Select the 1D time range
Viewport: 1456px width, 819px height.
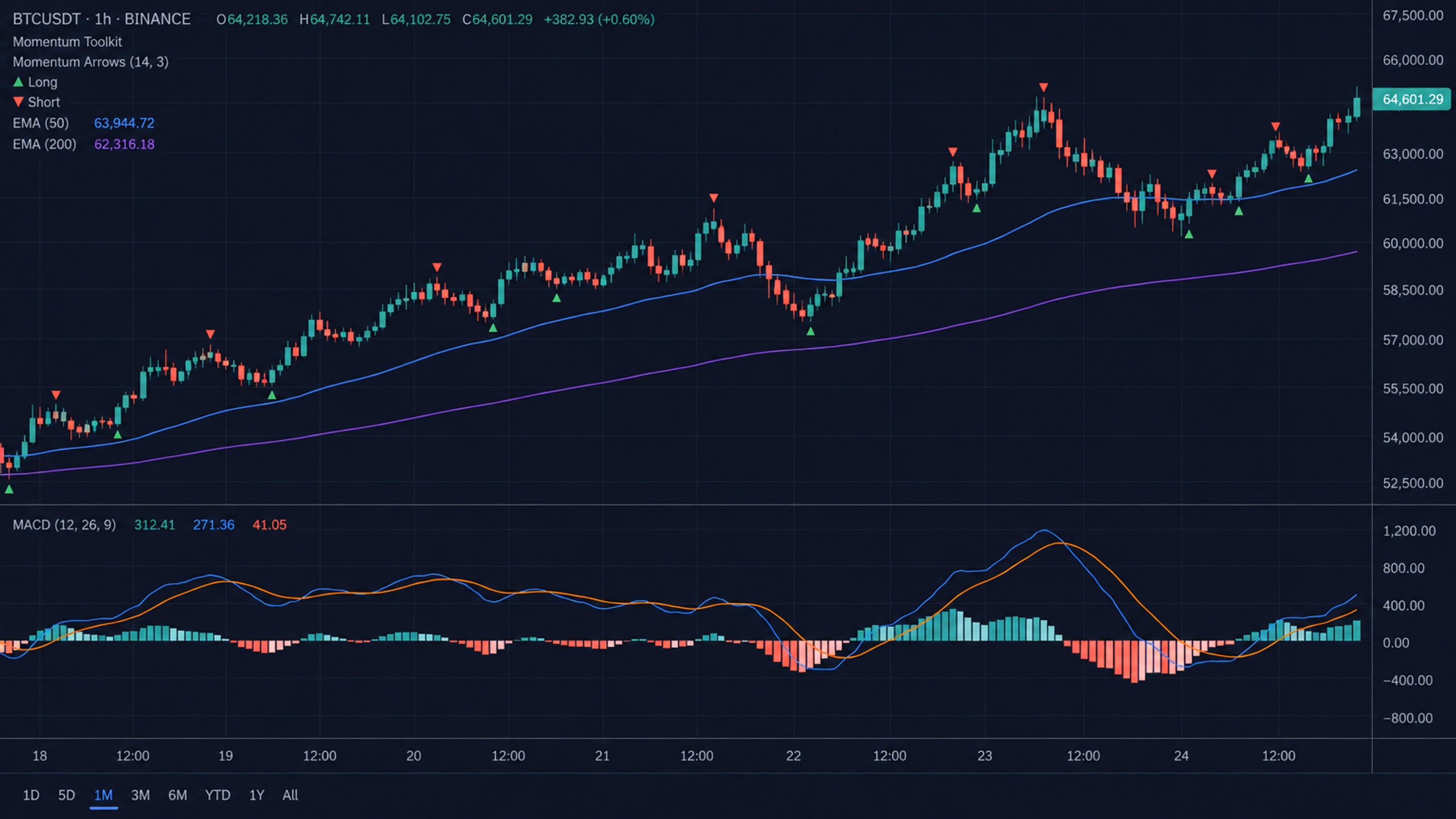(31, 795)
